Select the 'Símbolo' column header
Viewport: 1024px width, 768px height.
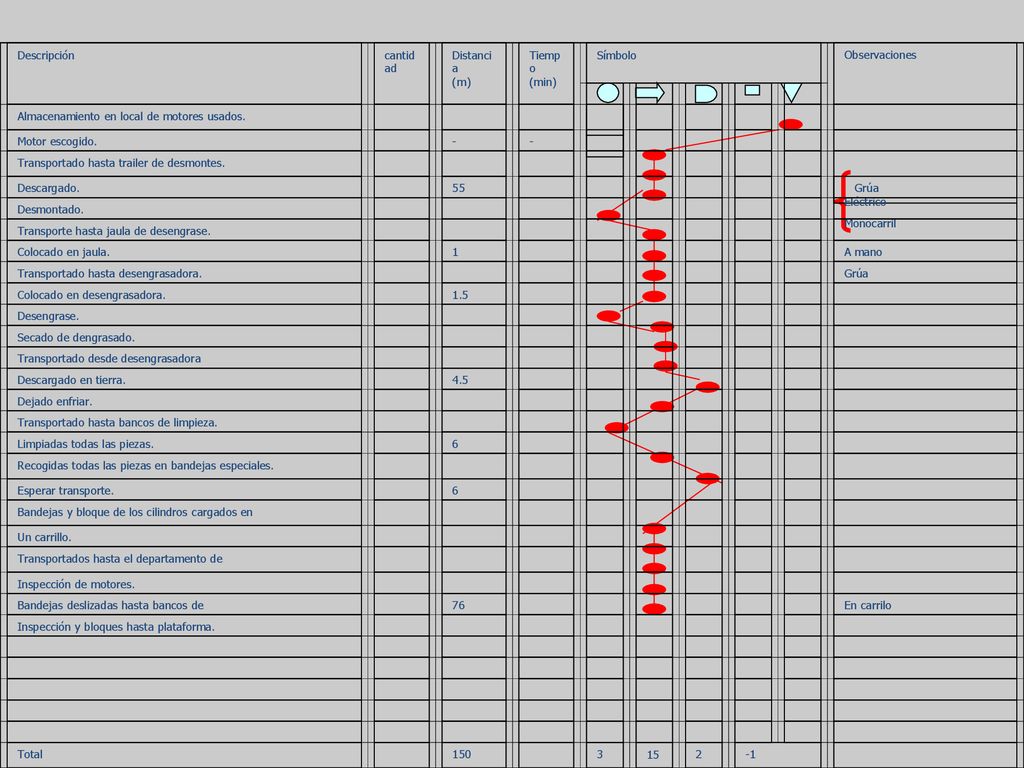pos(616,56)
